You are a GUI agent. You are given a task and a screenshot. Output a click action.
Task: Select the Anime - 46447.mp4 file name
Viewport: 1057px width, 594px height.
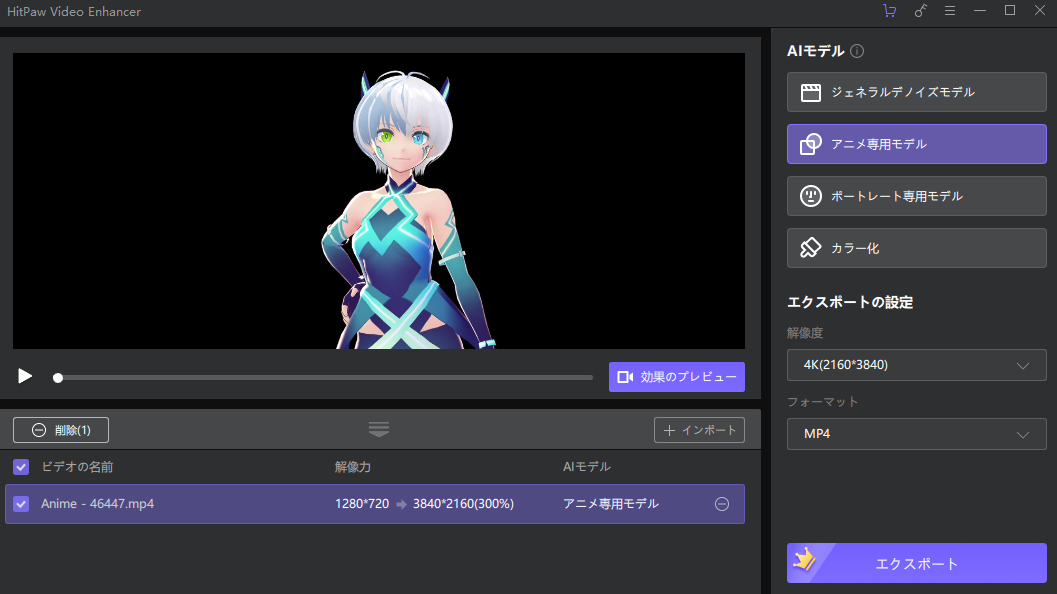97,504
